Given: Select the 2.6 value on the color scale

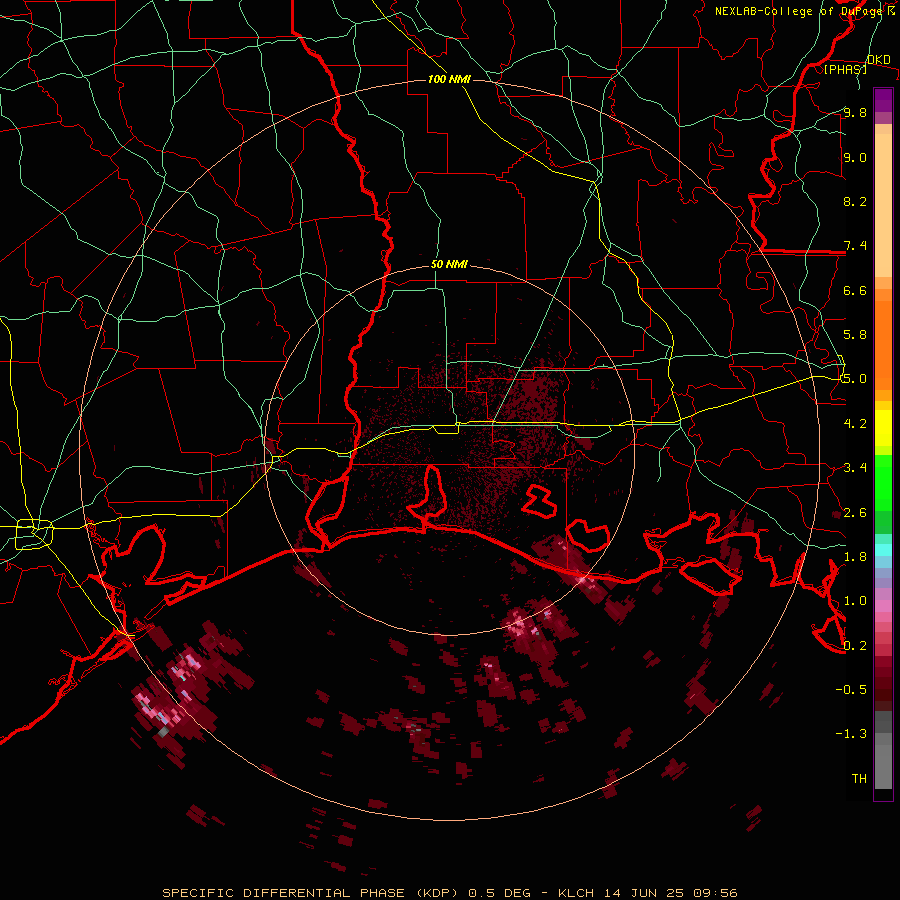Looking at the screenshot, I should point(855,512).
